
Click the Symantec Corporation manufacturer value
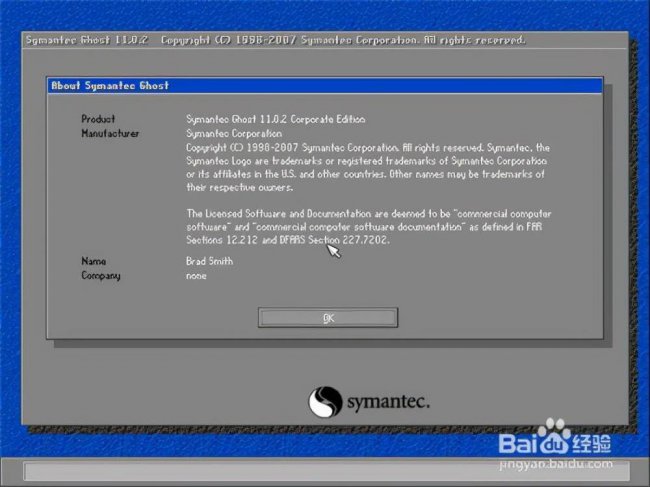[x=234, y=133]
